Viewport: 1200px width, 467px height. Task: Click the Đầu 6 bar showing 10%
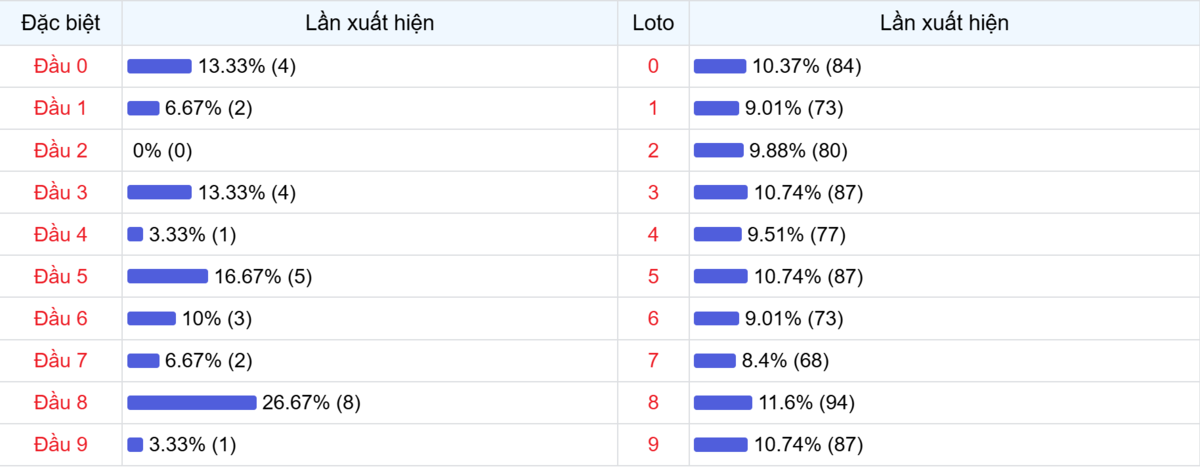pos(151,318)
